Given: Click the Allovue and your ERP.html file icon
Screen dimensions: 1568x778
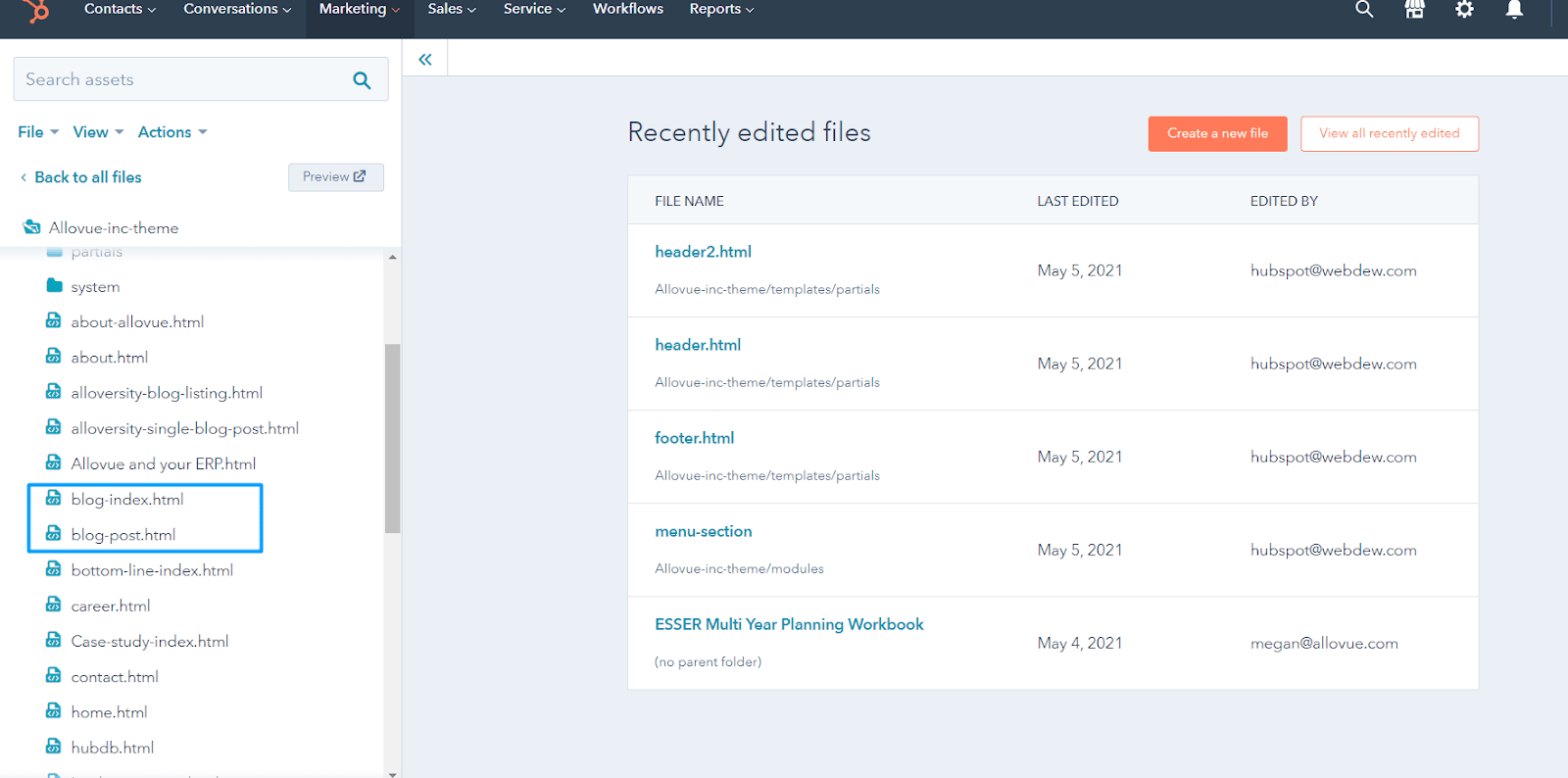Looking at the screenshot, I should tap(54, 462).
